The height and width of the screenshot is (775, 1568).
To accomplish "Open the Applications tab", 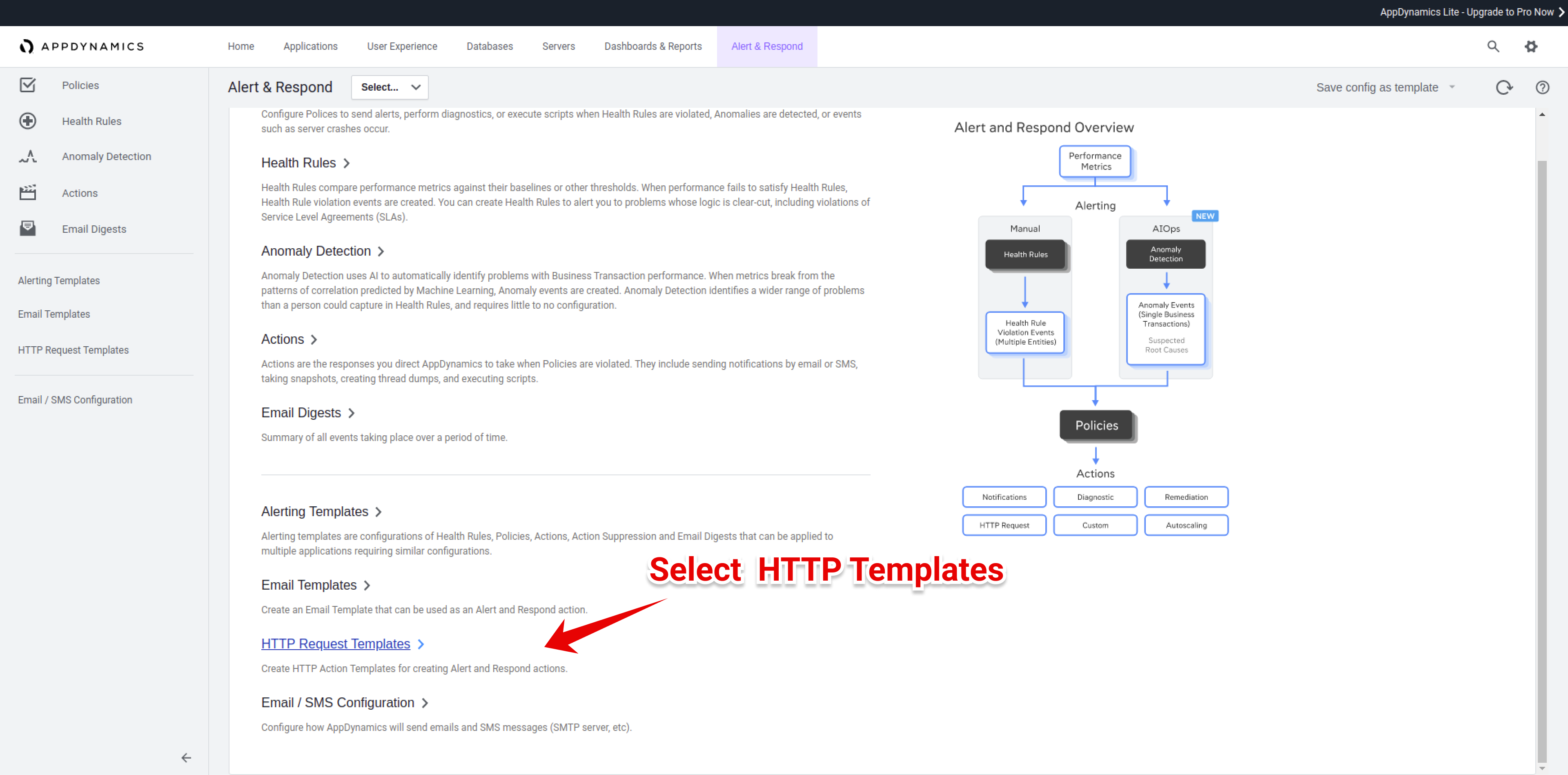I will tap(310, 46).
